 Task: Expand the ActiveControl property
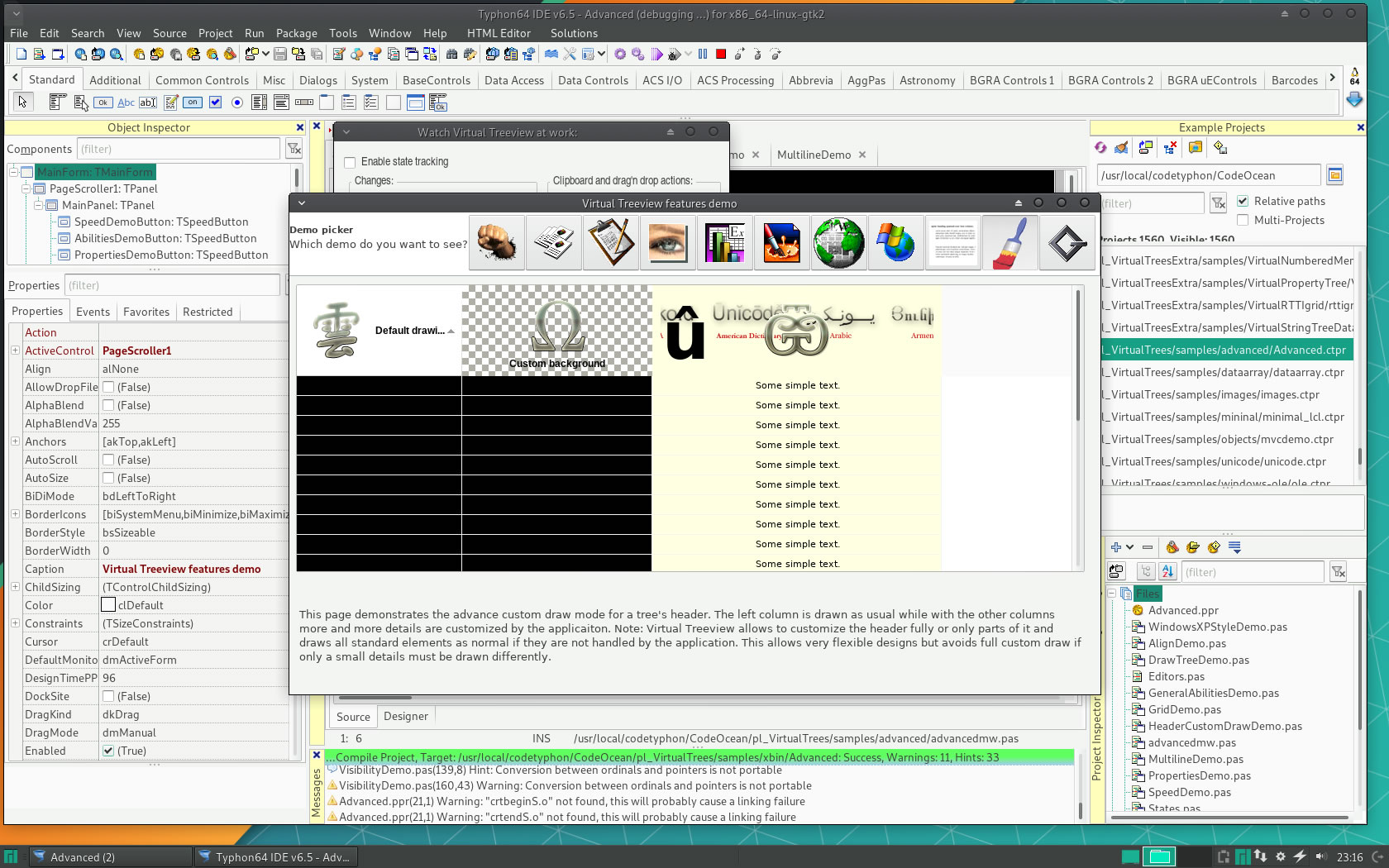click(x=15, y=351)
